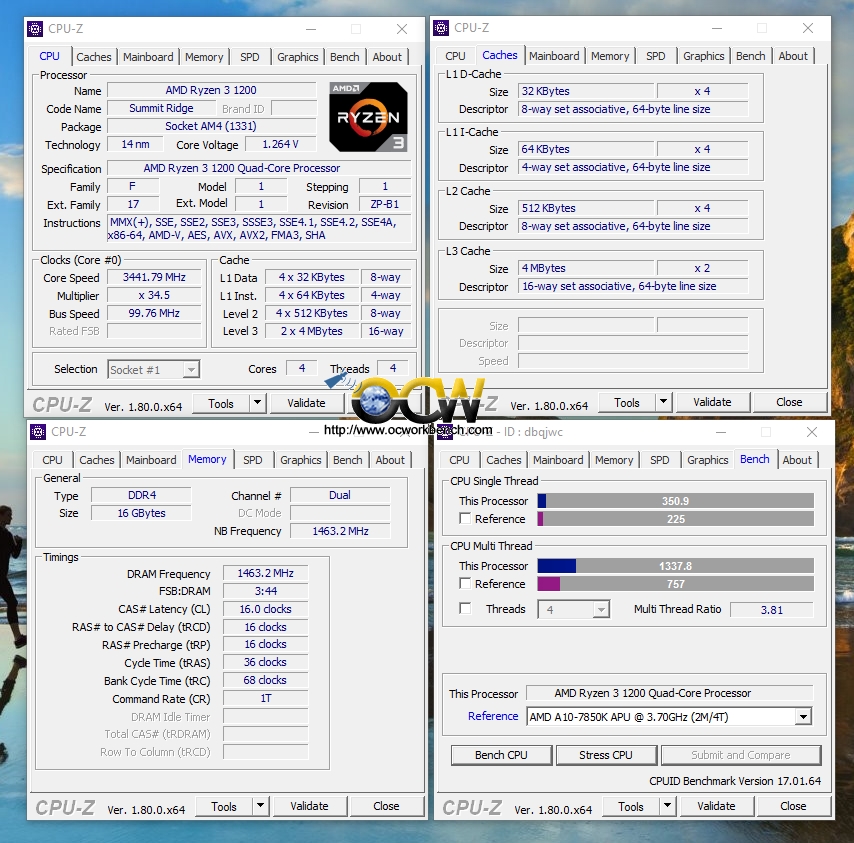Select SPD tab in CPU window
The image size is (854, 843).
tap(250, 57)
